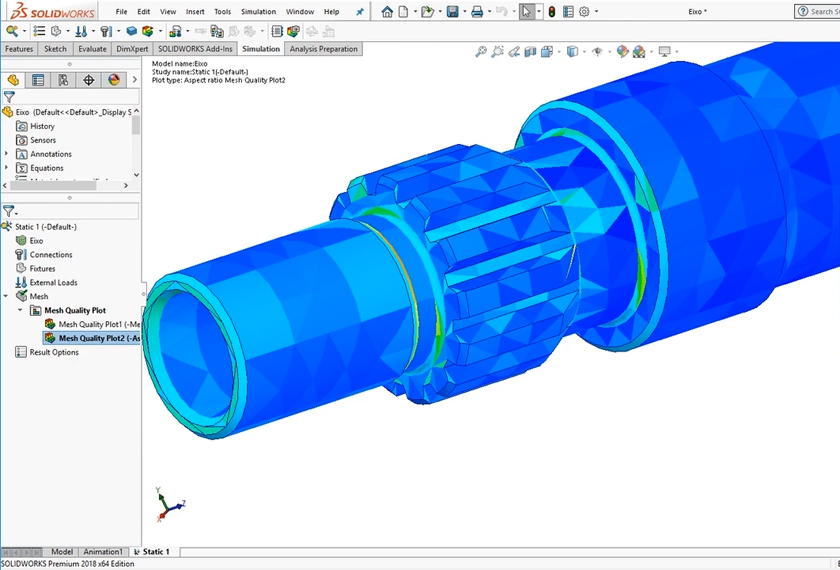Click the Search input field
The width and height of the screenshot is (840, 570).
pyautogui.click(x=820, y=12)
